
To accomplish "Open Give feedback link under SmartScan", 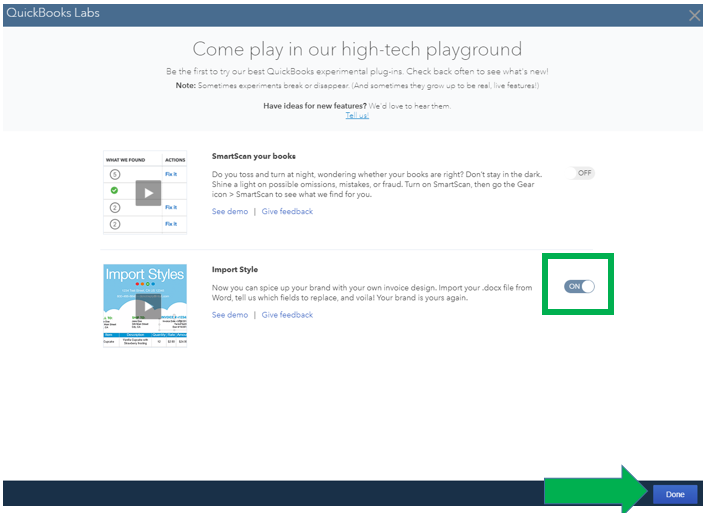I will pos(287,211).
